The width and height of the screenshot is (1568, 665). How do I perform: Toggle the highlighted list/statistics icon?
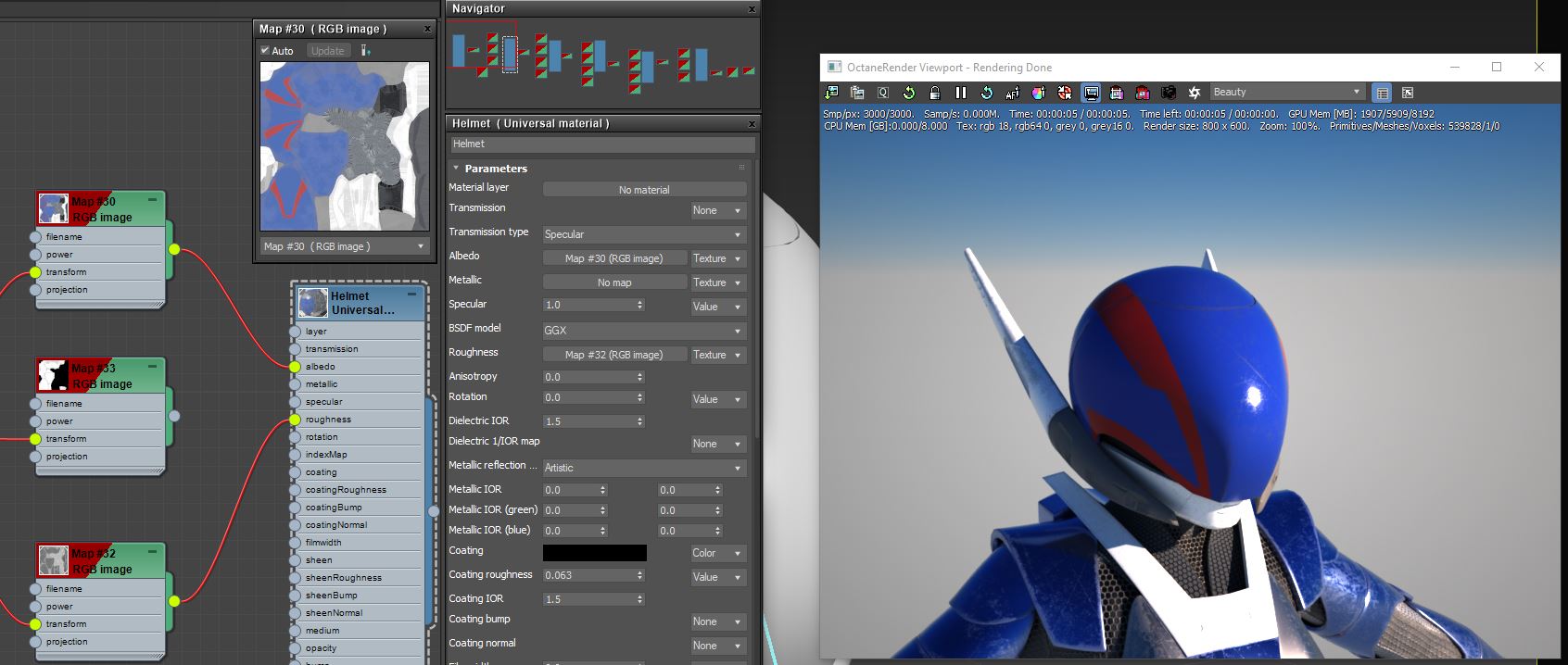[1382, 93]
